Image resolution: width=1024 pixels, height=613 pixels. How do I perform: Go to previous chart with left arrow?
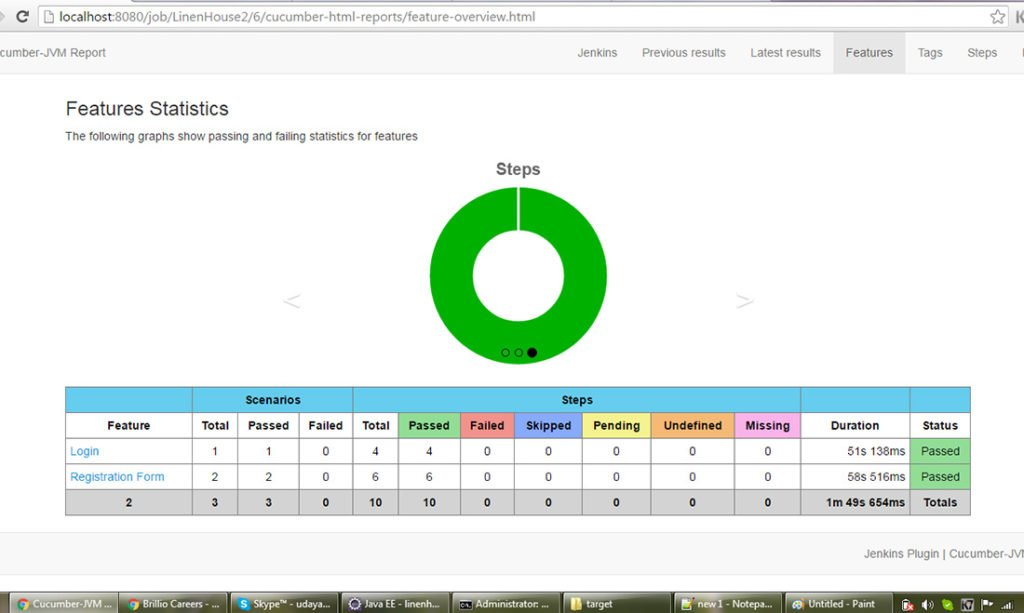click(291, 301)
